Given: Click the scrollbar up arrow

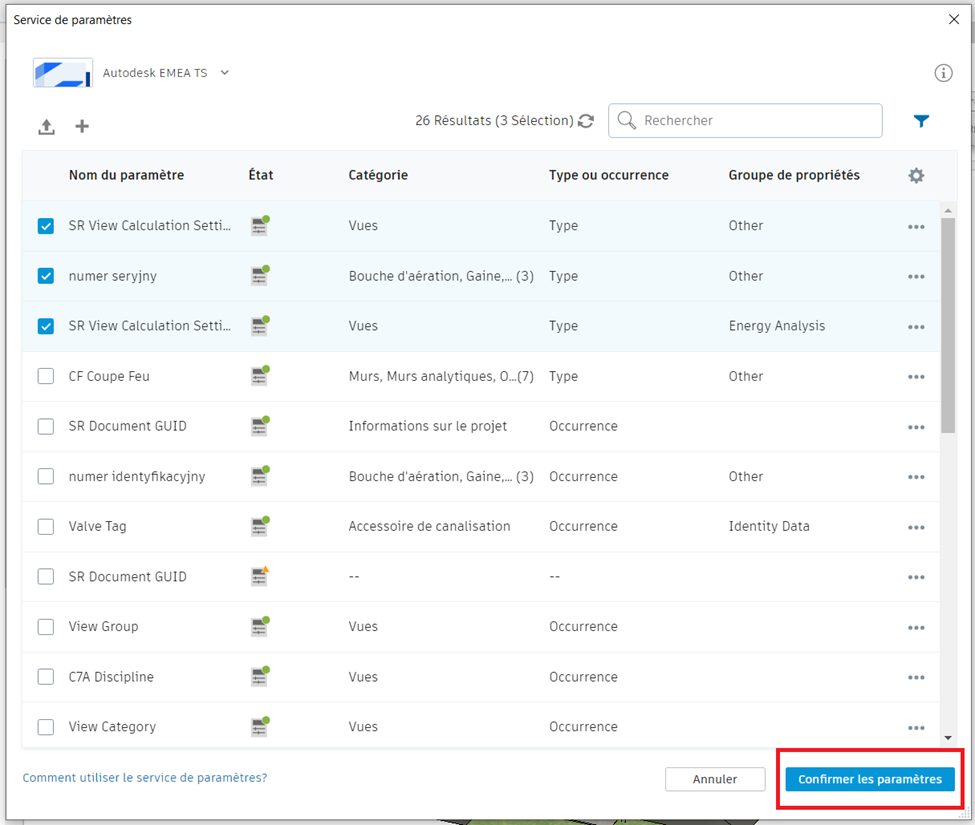Looking at the screenshot, I should click(x=948, y=211).
